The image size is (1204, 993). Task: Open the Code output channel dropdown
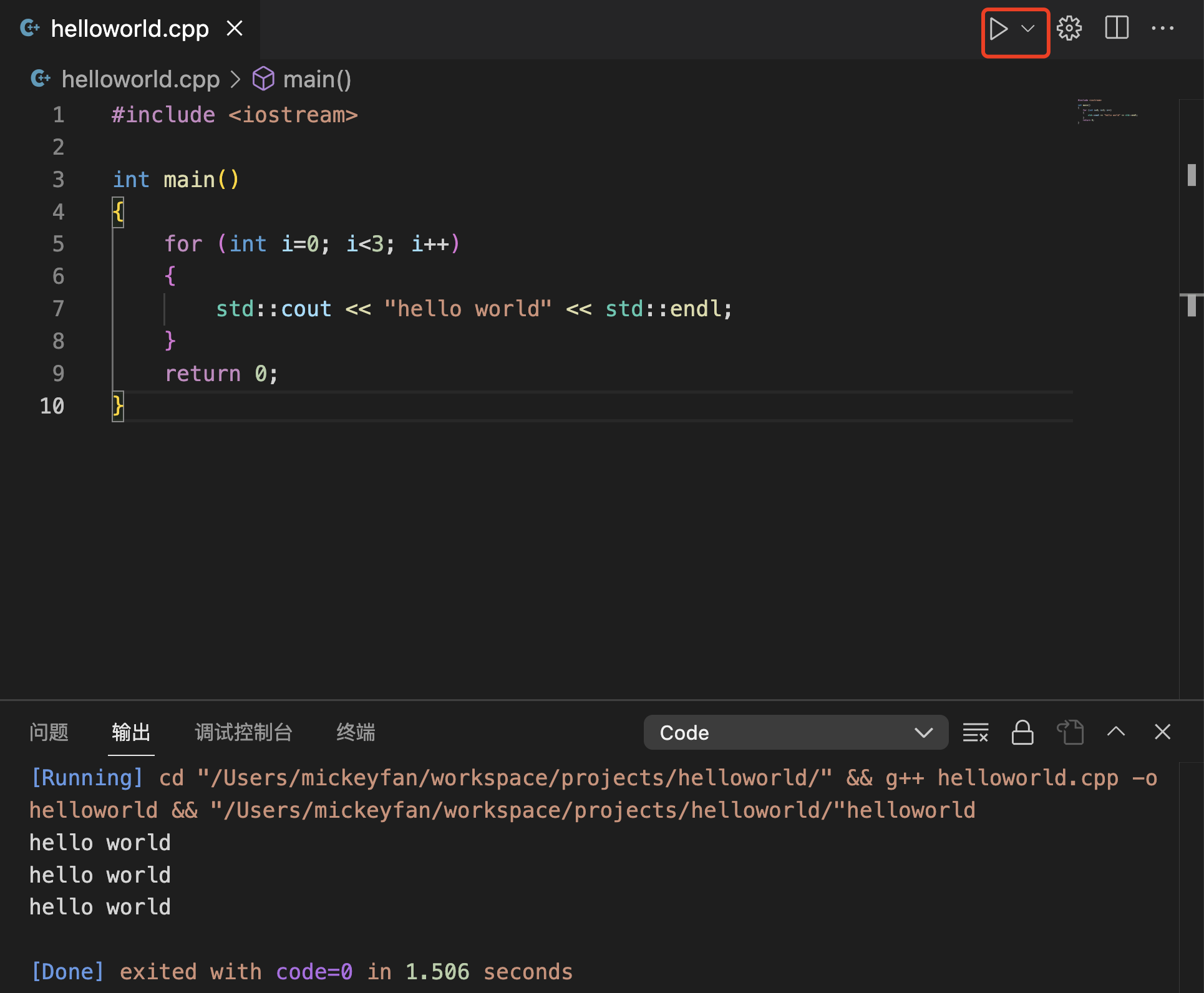[x=796, y=732]
